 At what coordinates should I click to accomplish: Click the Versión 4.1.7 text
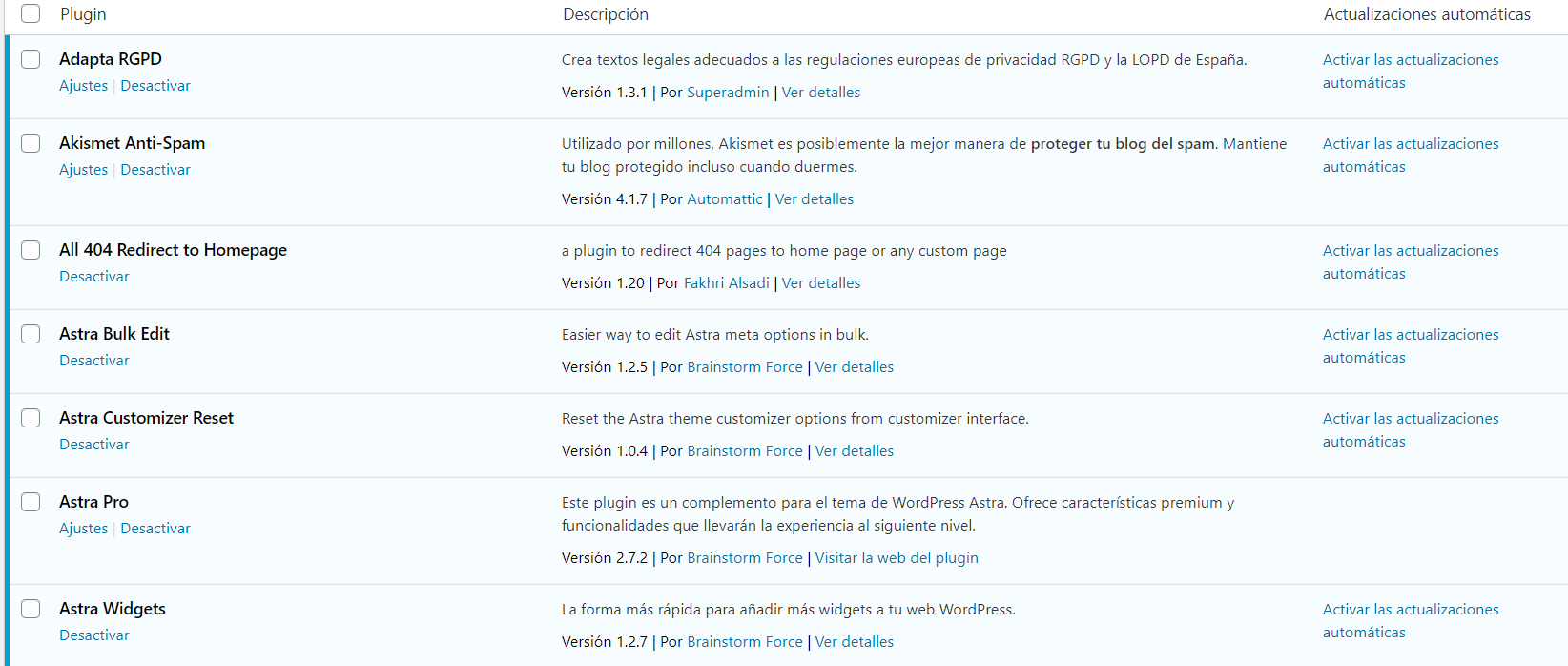[605, 199]
